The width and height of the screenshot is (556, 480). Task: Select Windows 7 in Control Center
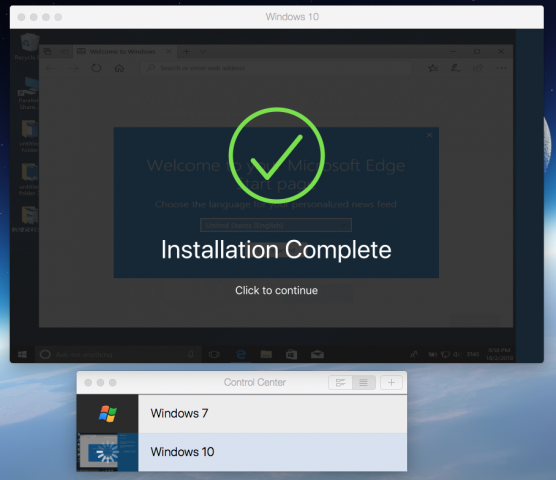[242, 413]
